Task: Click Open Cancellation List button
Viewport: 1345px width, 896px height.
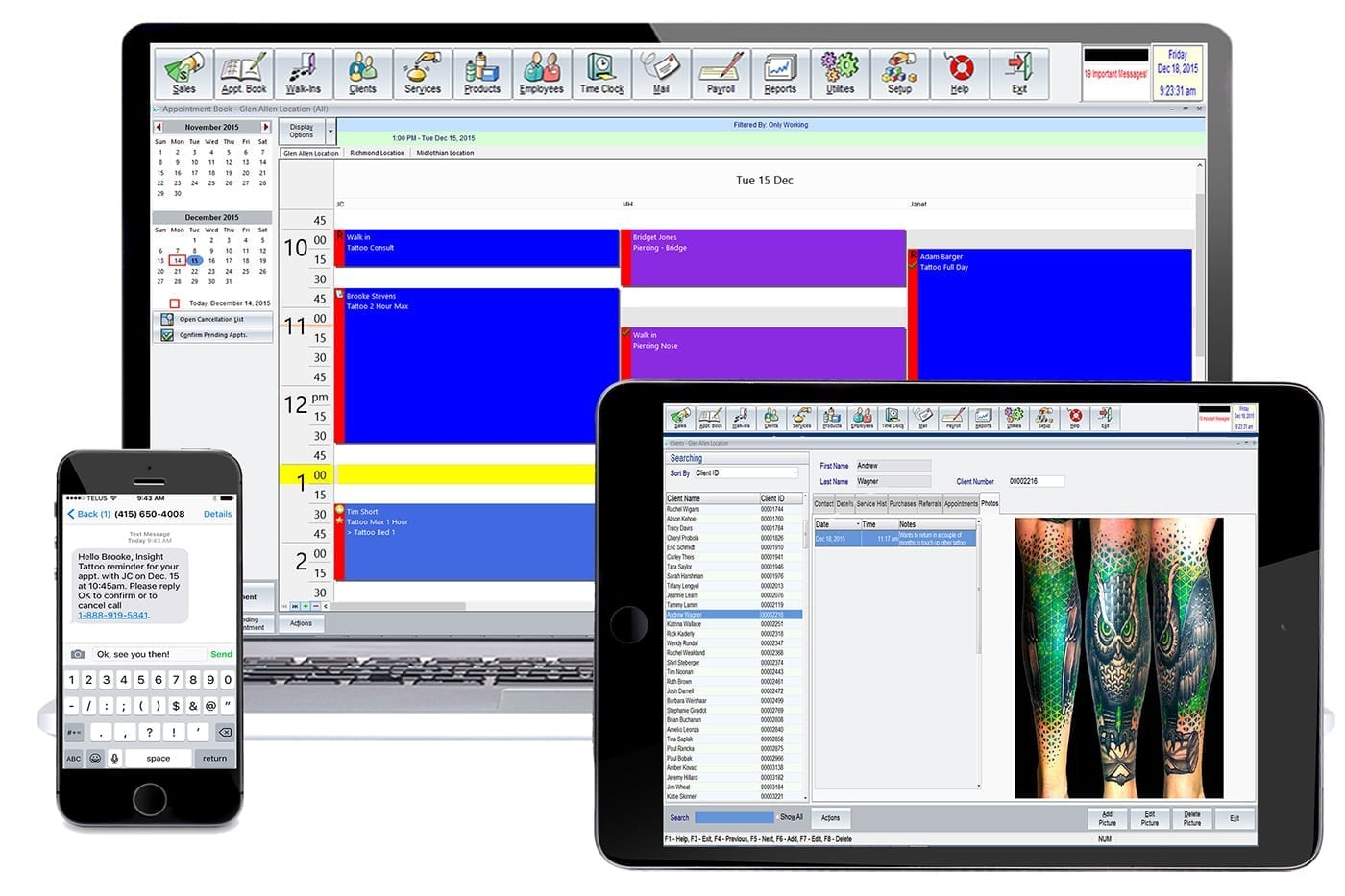Action: coord(212,320)
